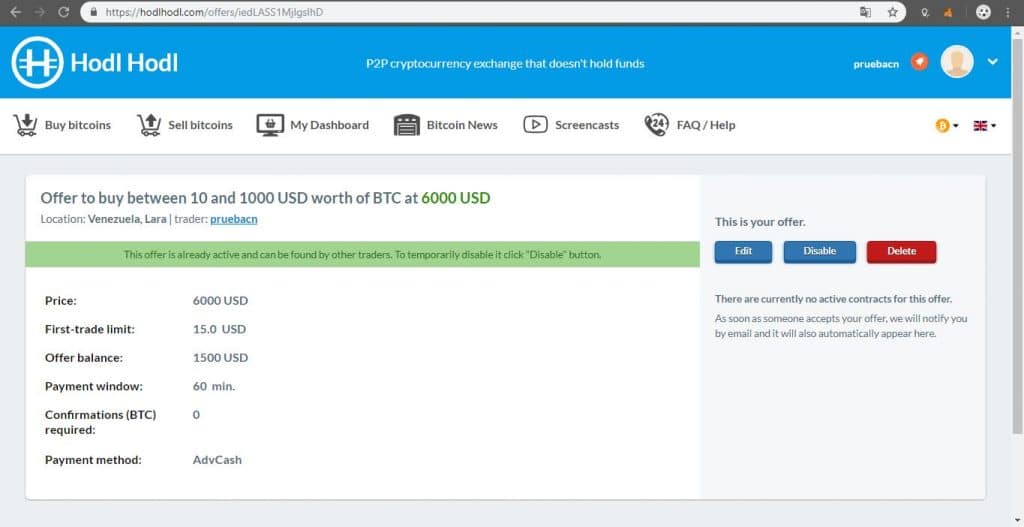The height and width of the screenshot is (527, 1024).
Task: Click the FAQ 24-hour phone icon
Action: pyautogui.click(x=656, y=125)
